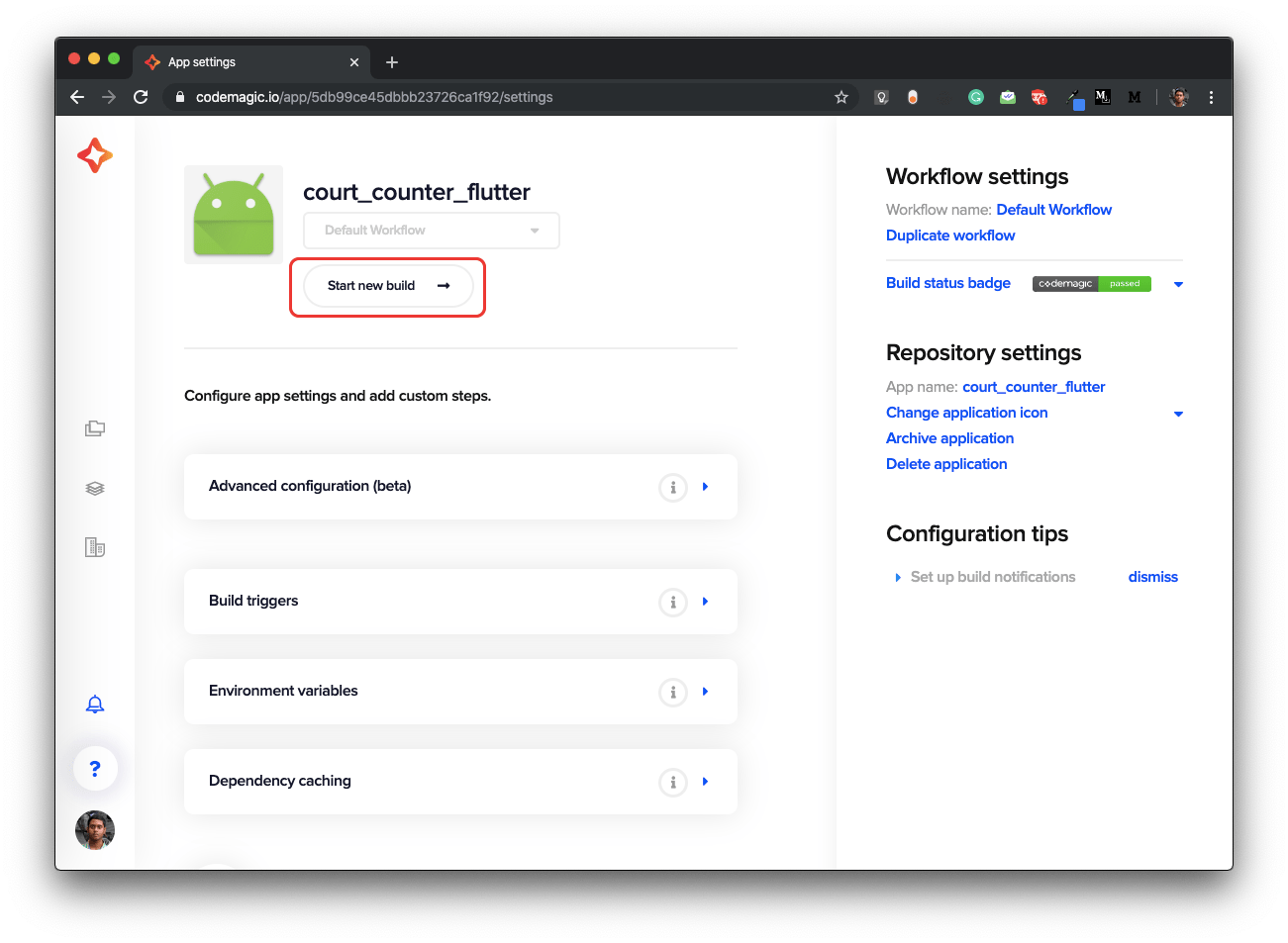Open the Applications icon in the sidebar
The image size is (1288, 943).
coord(95,428)
